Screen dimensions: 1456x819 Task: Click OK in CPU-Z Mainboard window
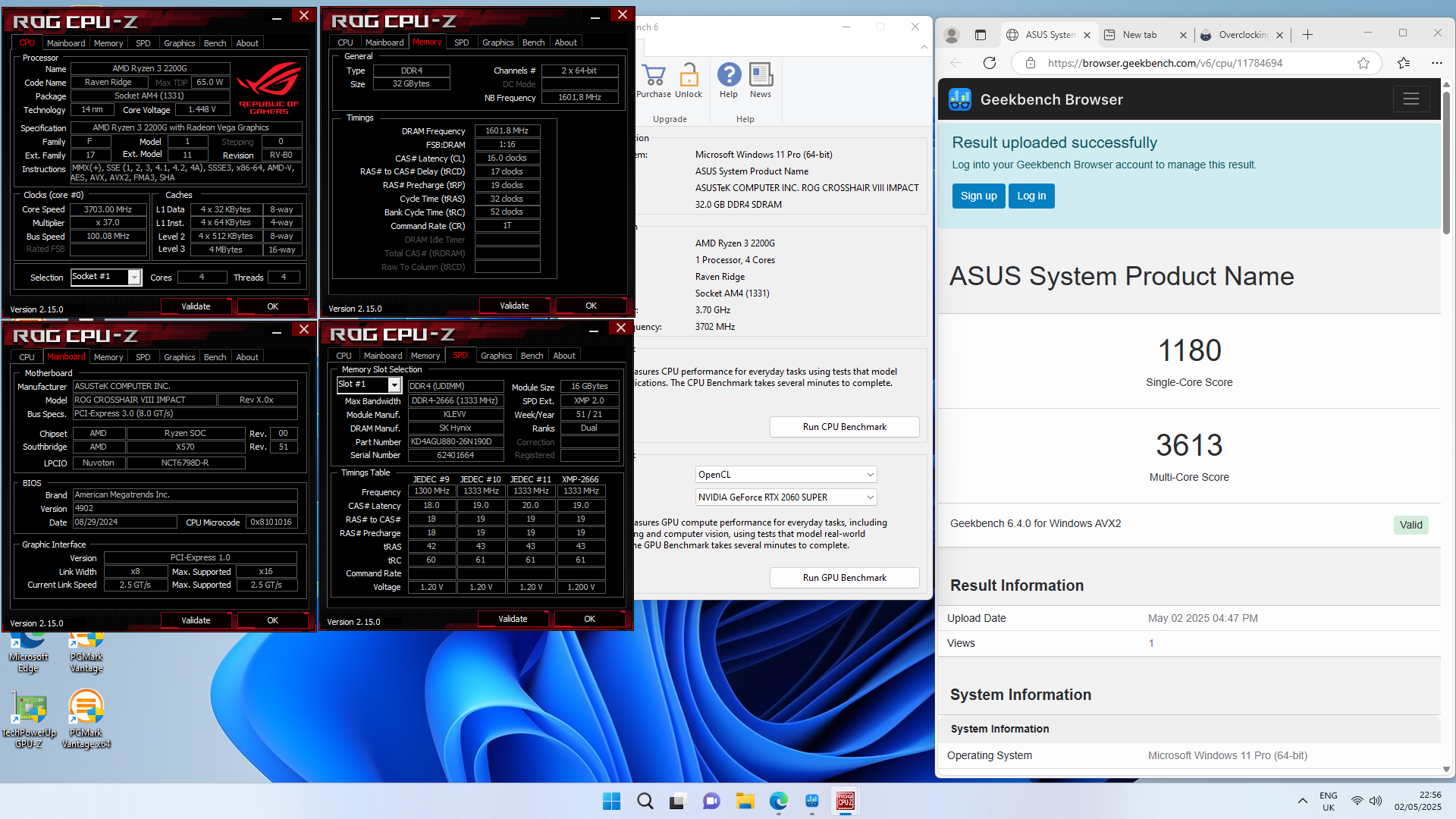272,620
